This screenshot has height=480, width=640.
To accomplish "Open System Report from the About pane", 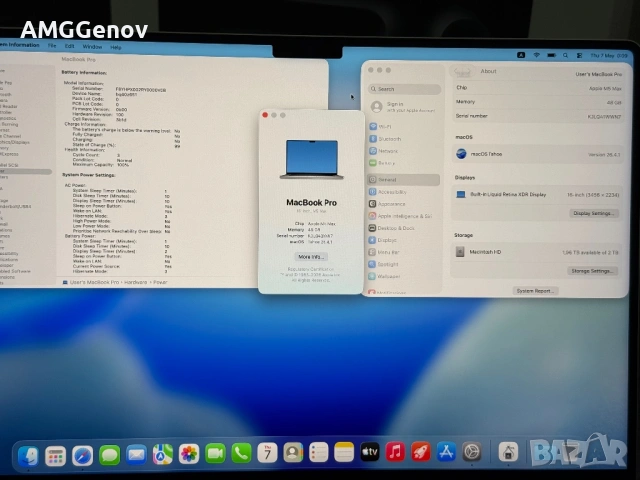I will click(535, 291).
